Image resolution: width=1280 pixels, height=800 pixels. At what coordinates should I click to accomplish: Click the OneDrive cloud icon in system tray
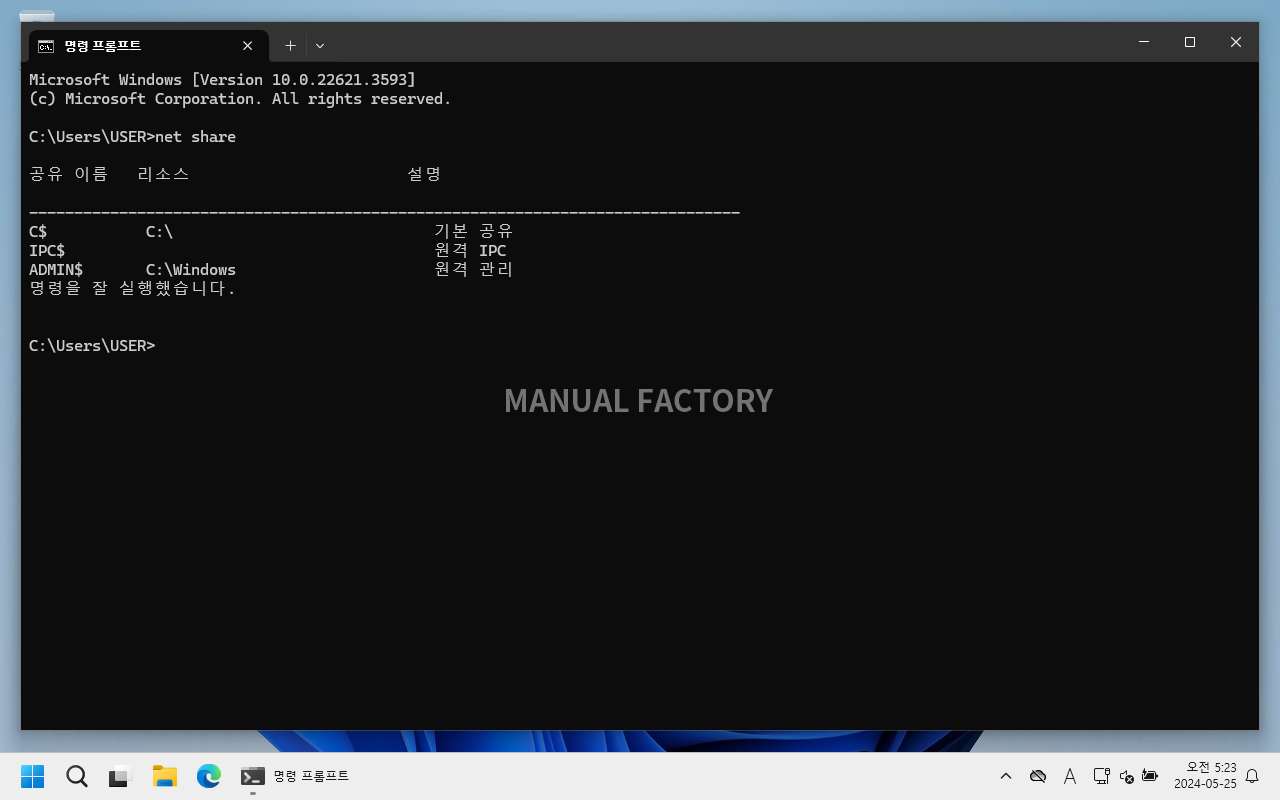(x=1038, y=776)
